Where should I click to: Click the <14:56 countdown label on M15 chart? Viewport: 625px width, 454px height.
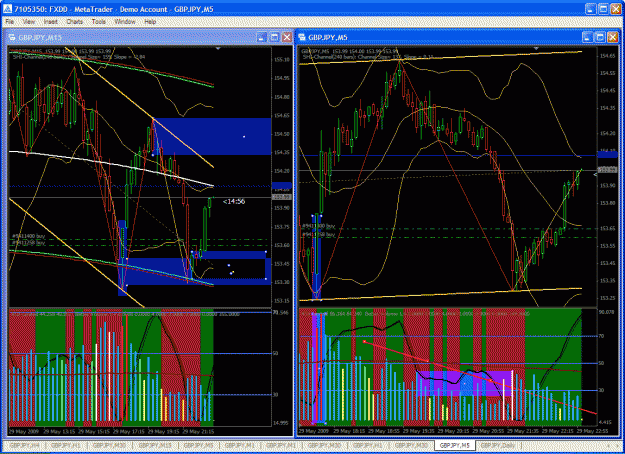click(234, 201)
